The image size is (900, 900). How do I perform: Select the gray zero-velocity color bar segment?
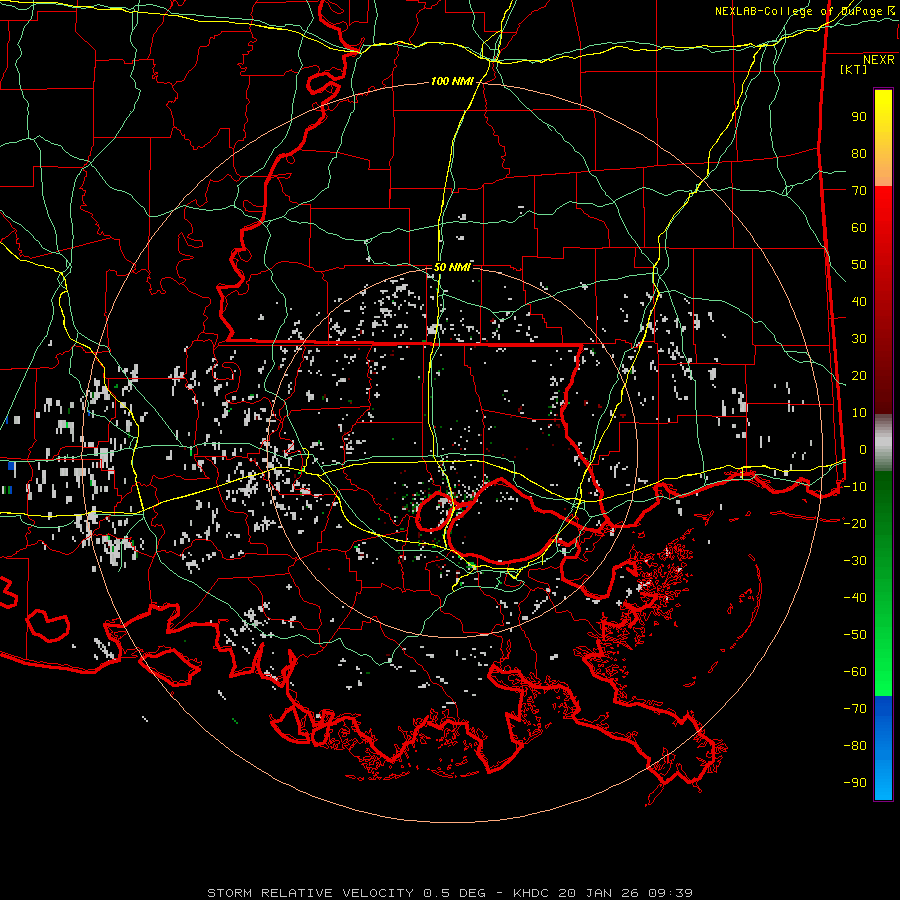883,443
